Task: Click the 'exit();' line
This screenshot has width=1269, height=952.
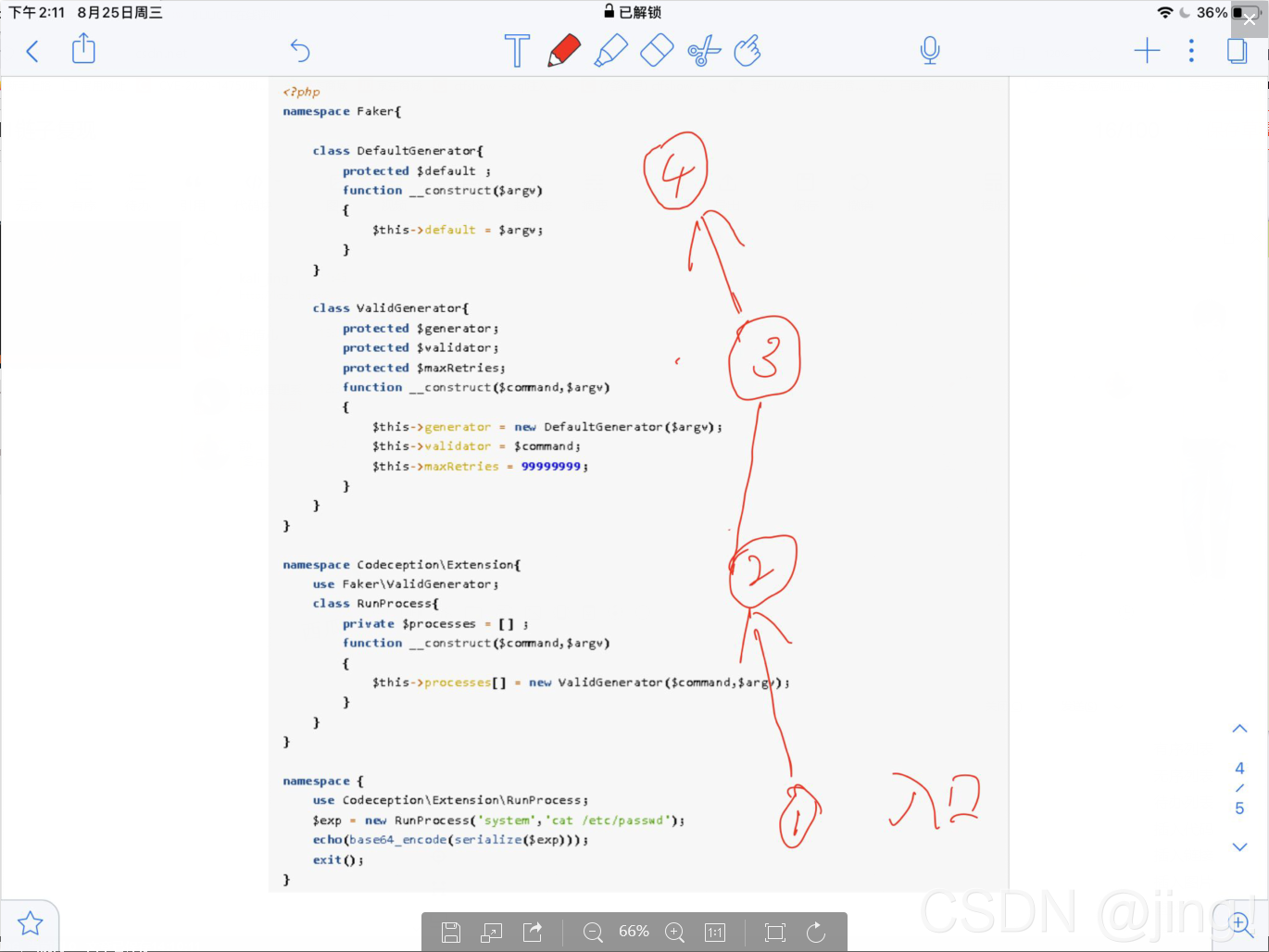Action: [338, 860]
